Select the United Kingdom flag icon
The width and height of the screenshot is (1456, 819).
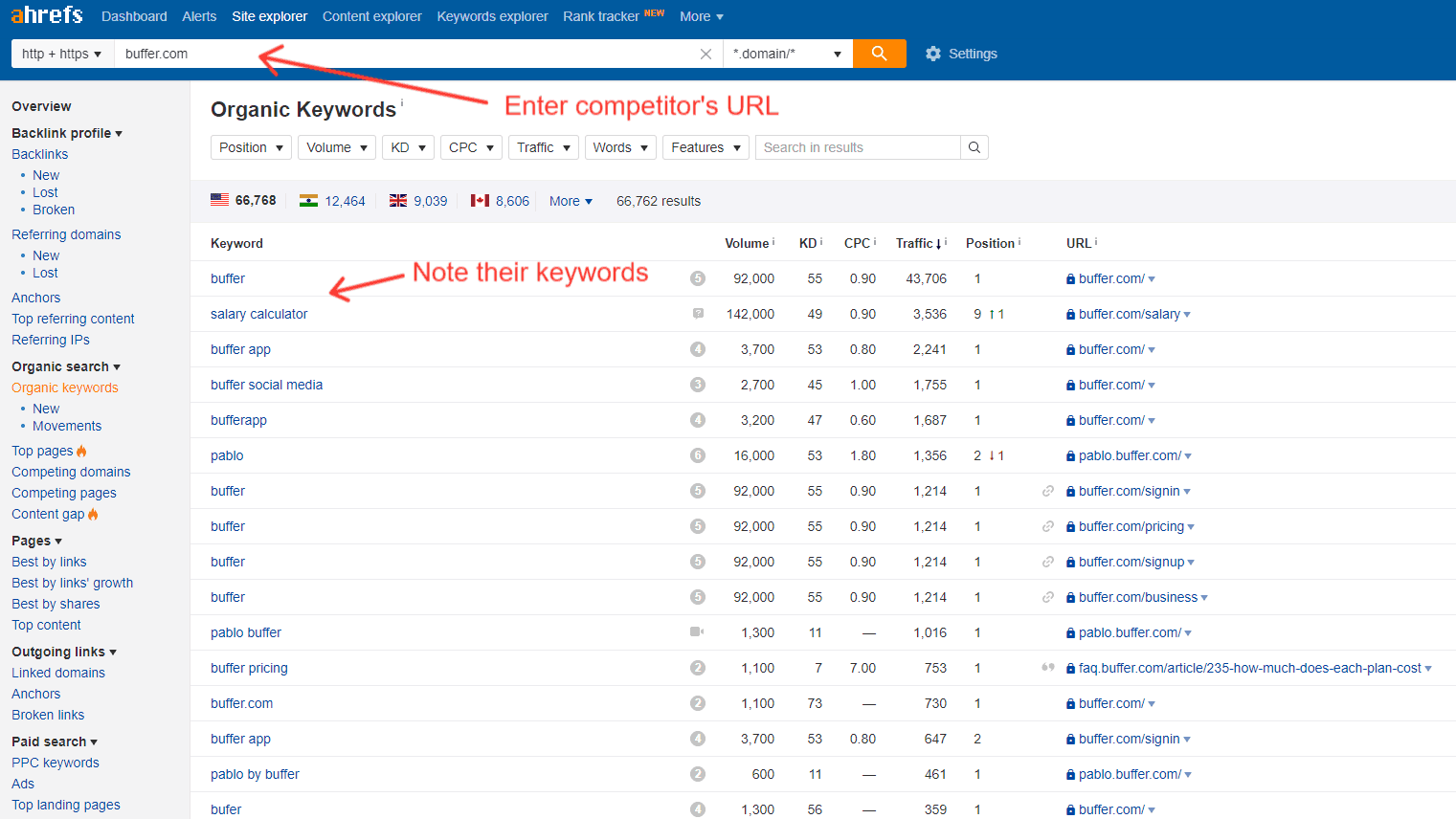point(398,201)
